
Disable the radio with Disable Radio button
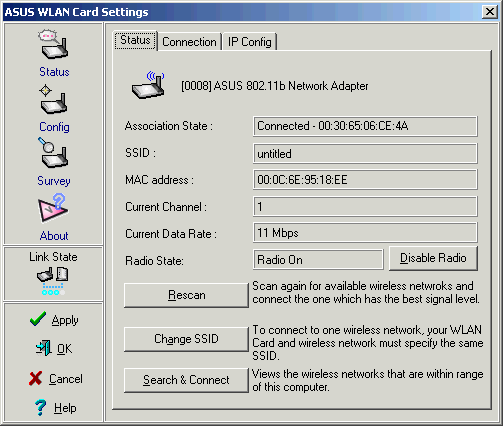click(433, 258)
